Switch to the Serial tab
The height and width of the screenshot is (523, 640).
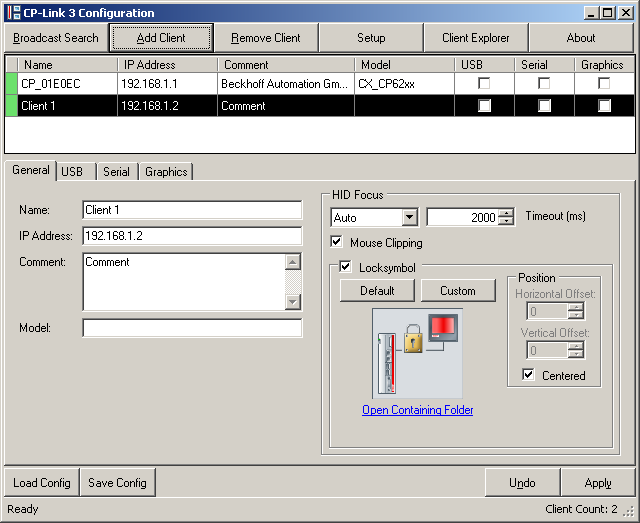point(116,172)
